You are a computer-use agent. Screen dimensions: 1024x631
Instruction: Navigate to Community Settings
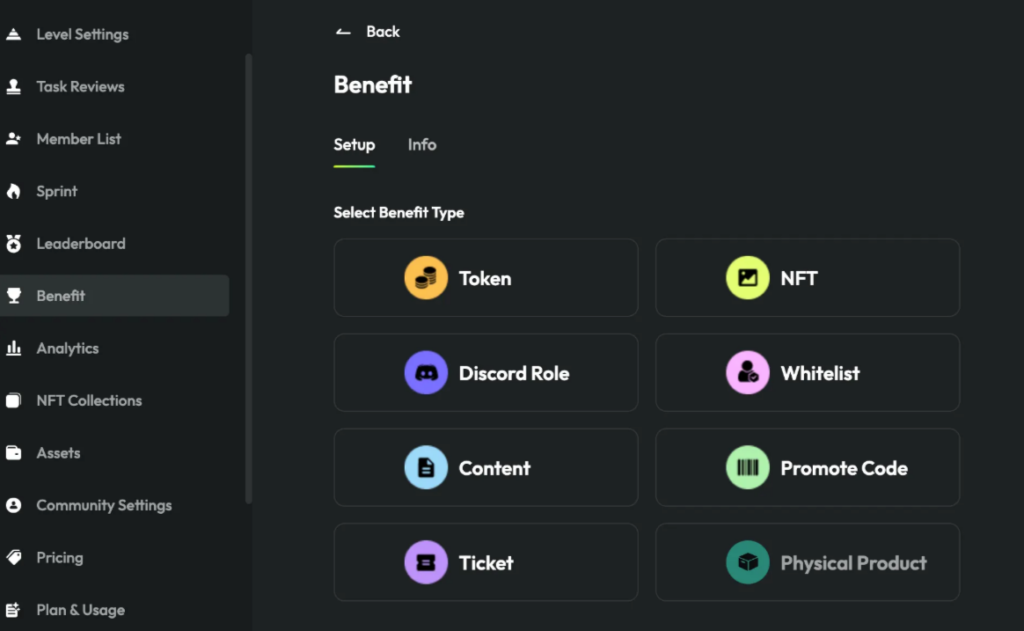pos(104,505)
